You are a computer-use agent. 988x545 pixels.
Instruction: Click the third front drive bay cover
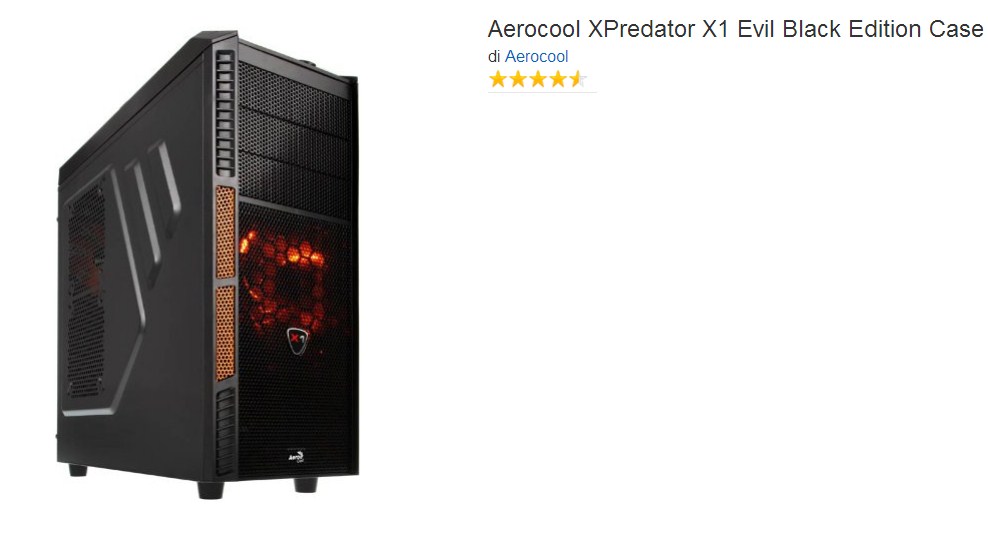click(x=295, y=181)
